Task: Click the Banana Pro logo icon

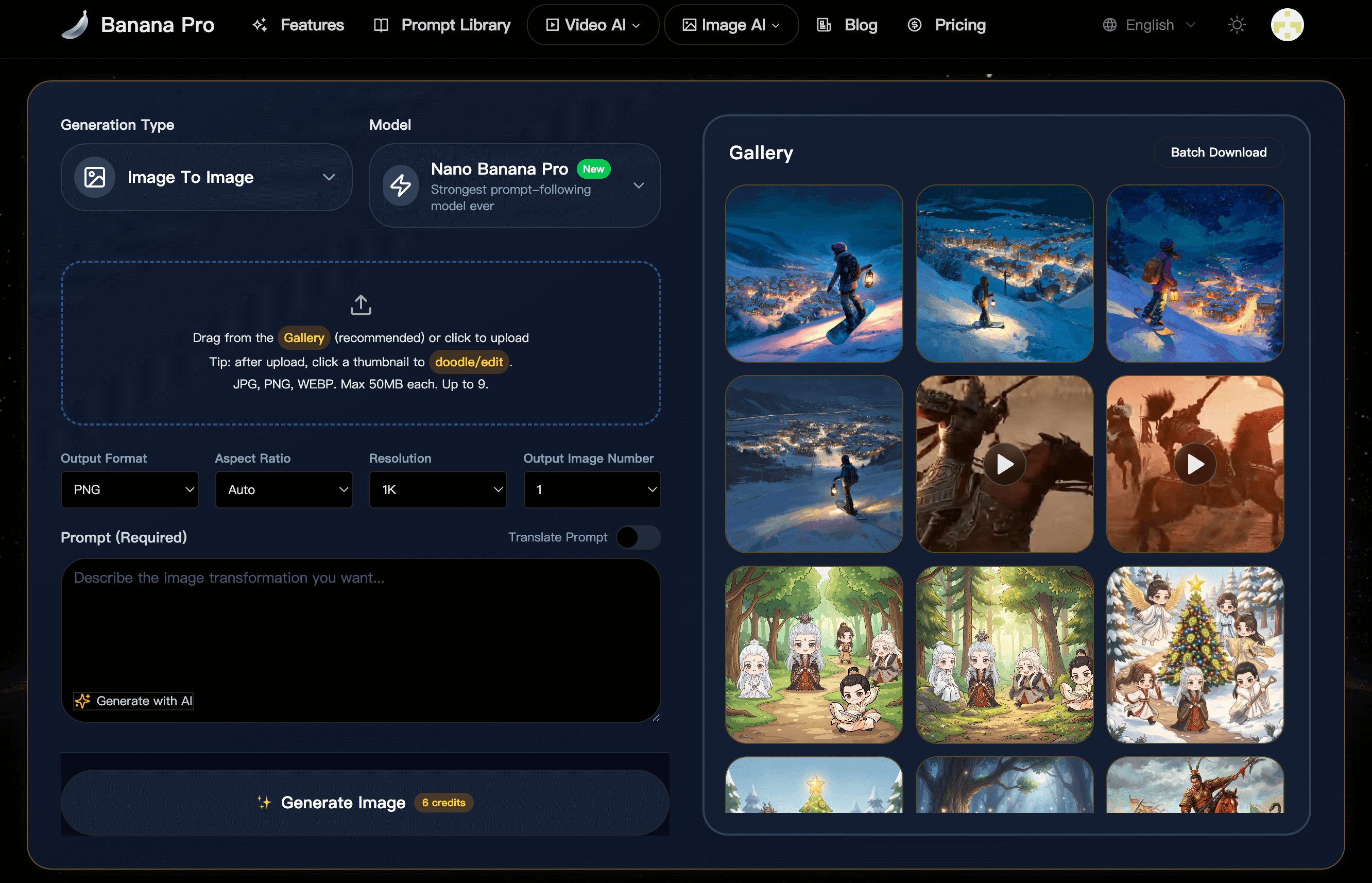Action: click(76, 25)
